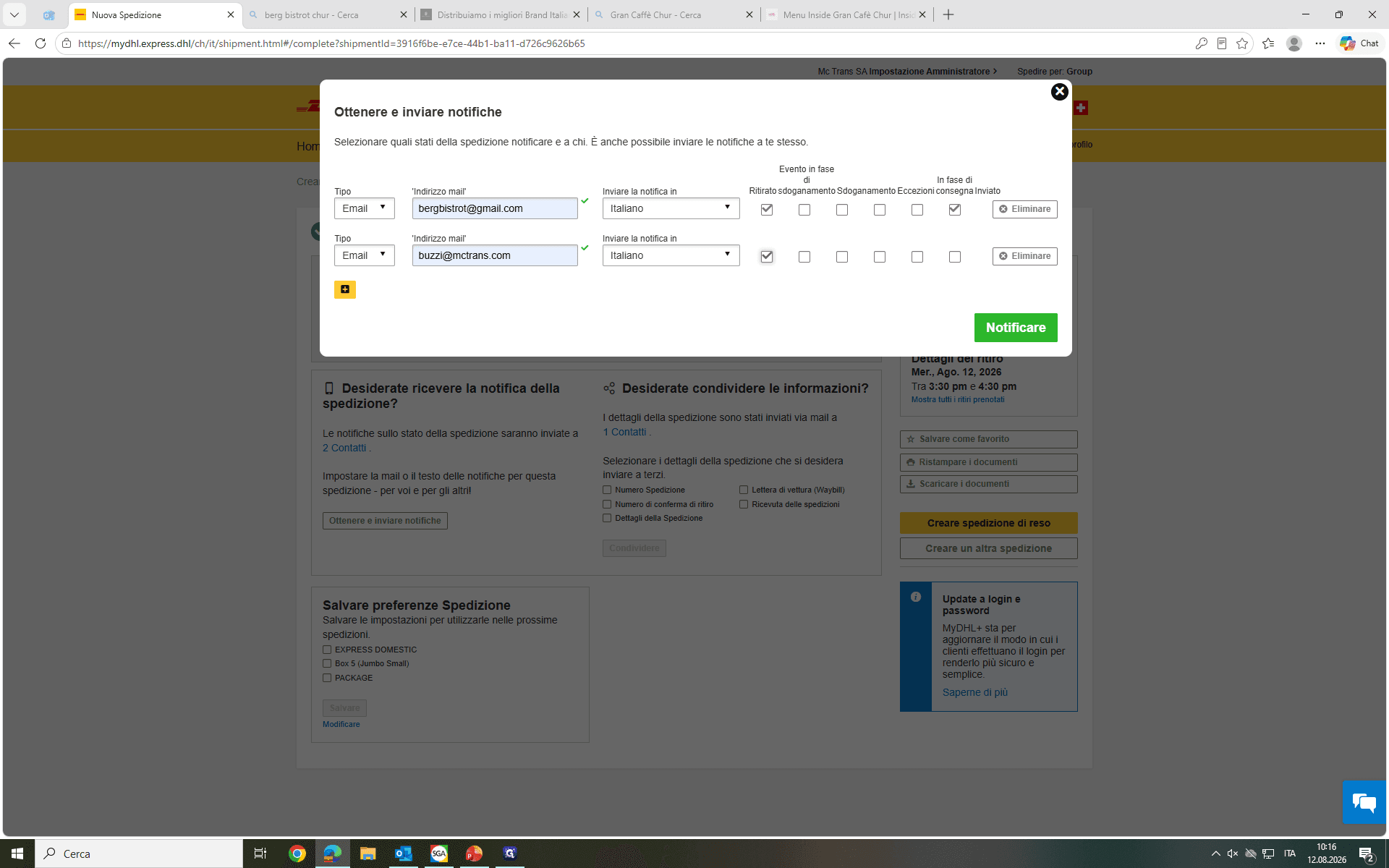
Task: Check Eccezioni for buzzi@mctrans.com row
Action: tap(880, 257)
